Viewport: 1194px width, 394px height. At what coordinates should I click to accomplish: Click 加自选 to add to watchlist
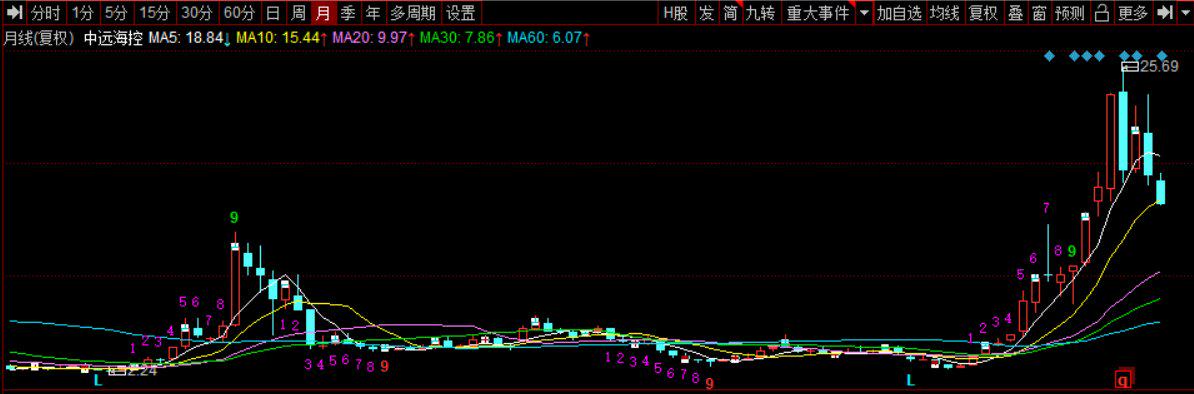point(899,13)
